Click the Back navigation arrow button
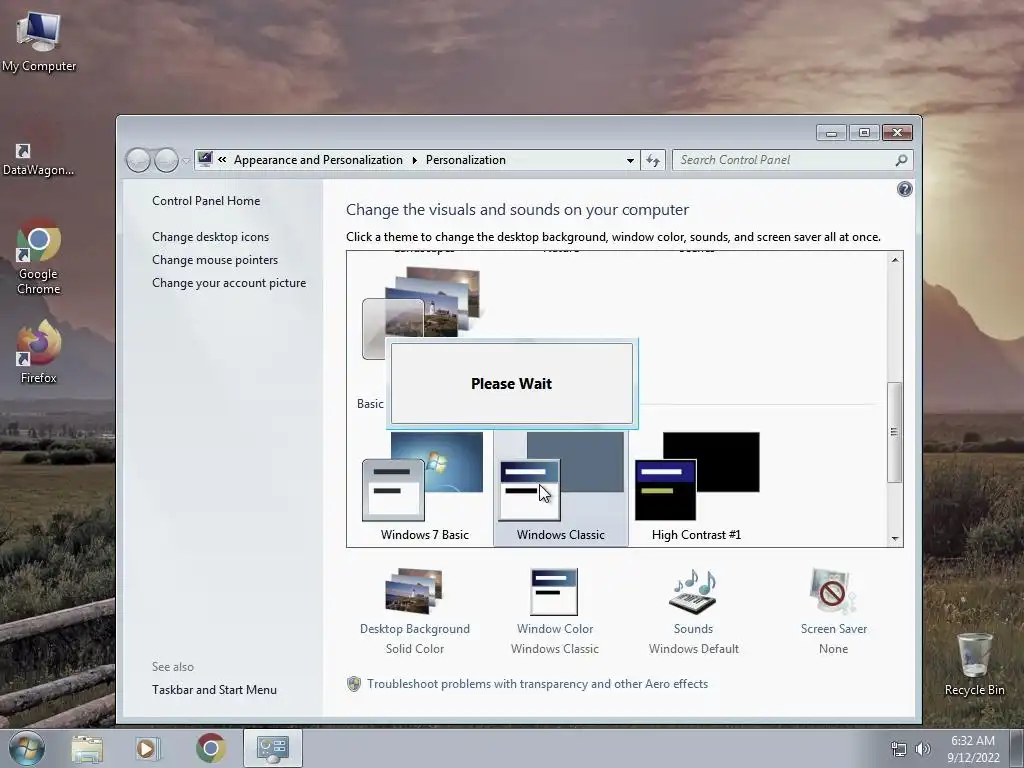Screen dimensions: 1024x768 pos(138,160)
